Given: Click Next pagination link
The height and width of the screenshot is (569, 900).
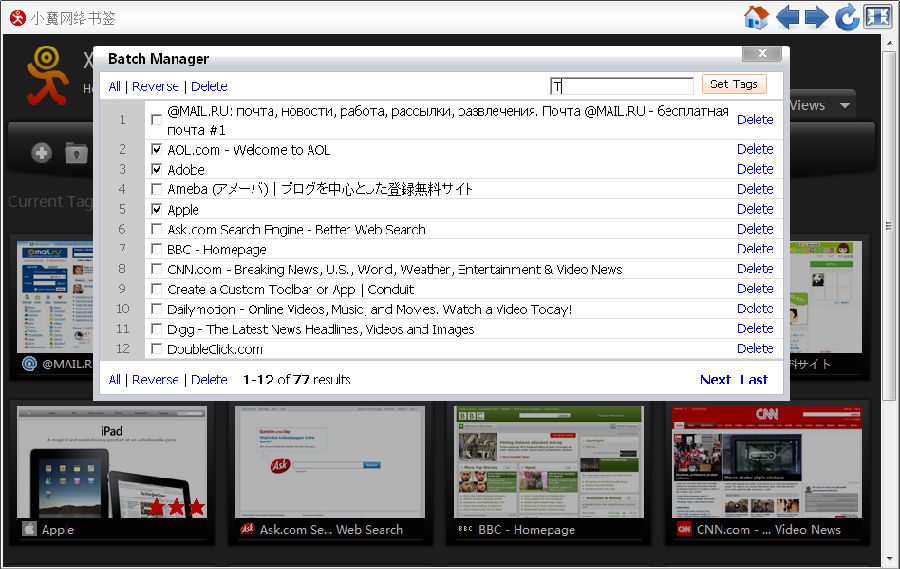Looking at the screenshot, I should click(x=715, y=380).
